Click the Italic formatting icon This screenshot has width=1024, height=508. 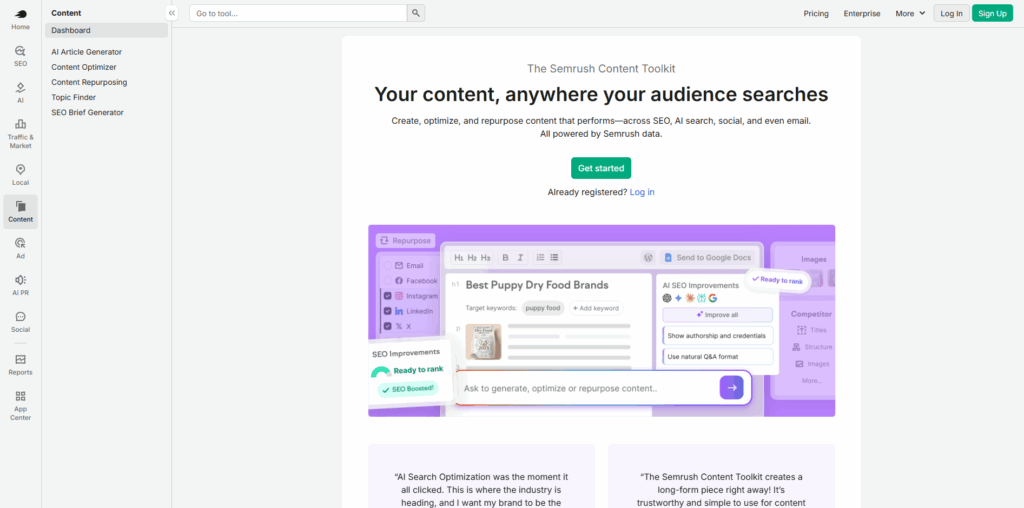(520, 257)
